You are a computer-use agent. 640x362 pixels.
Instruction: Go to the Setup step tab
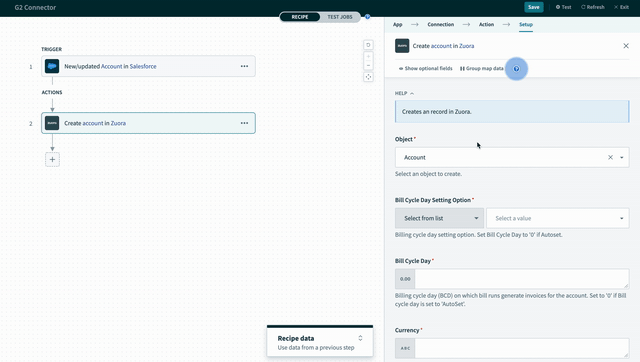pyautogui.click(x=526, y=24)
